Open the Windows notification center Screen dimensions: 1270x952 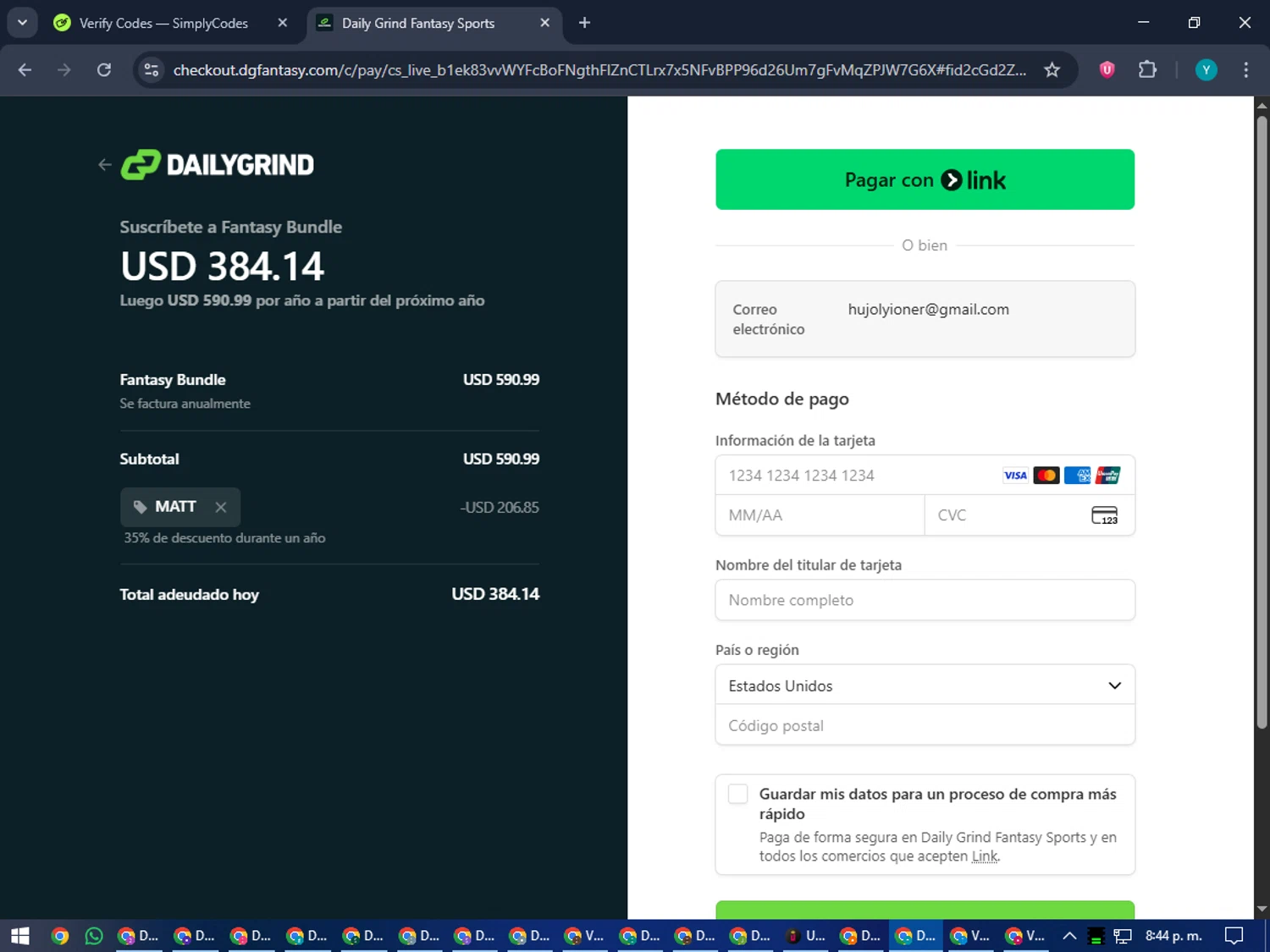click(x=1234, y=936)
